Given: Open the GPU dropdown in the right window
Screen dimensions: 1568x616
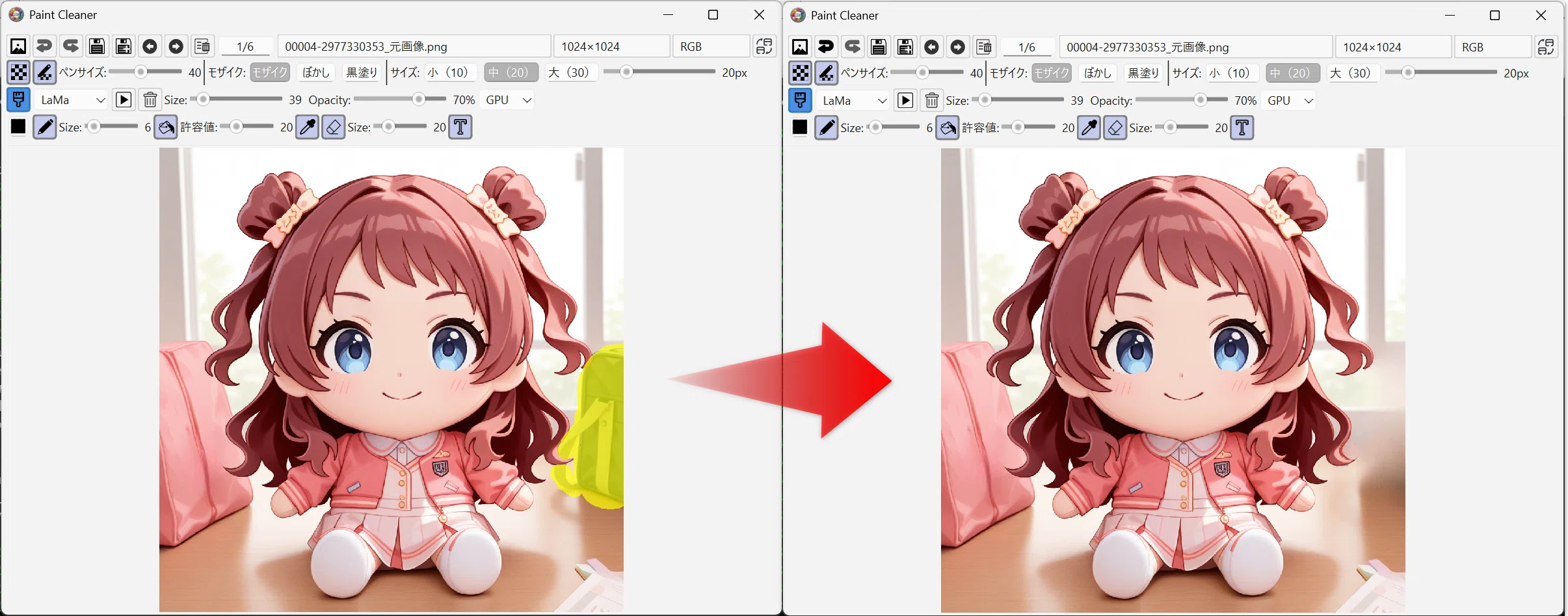Looking at the screenshot, I should pos(1290,100).
